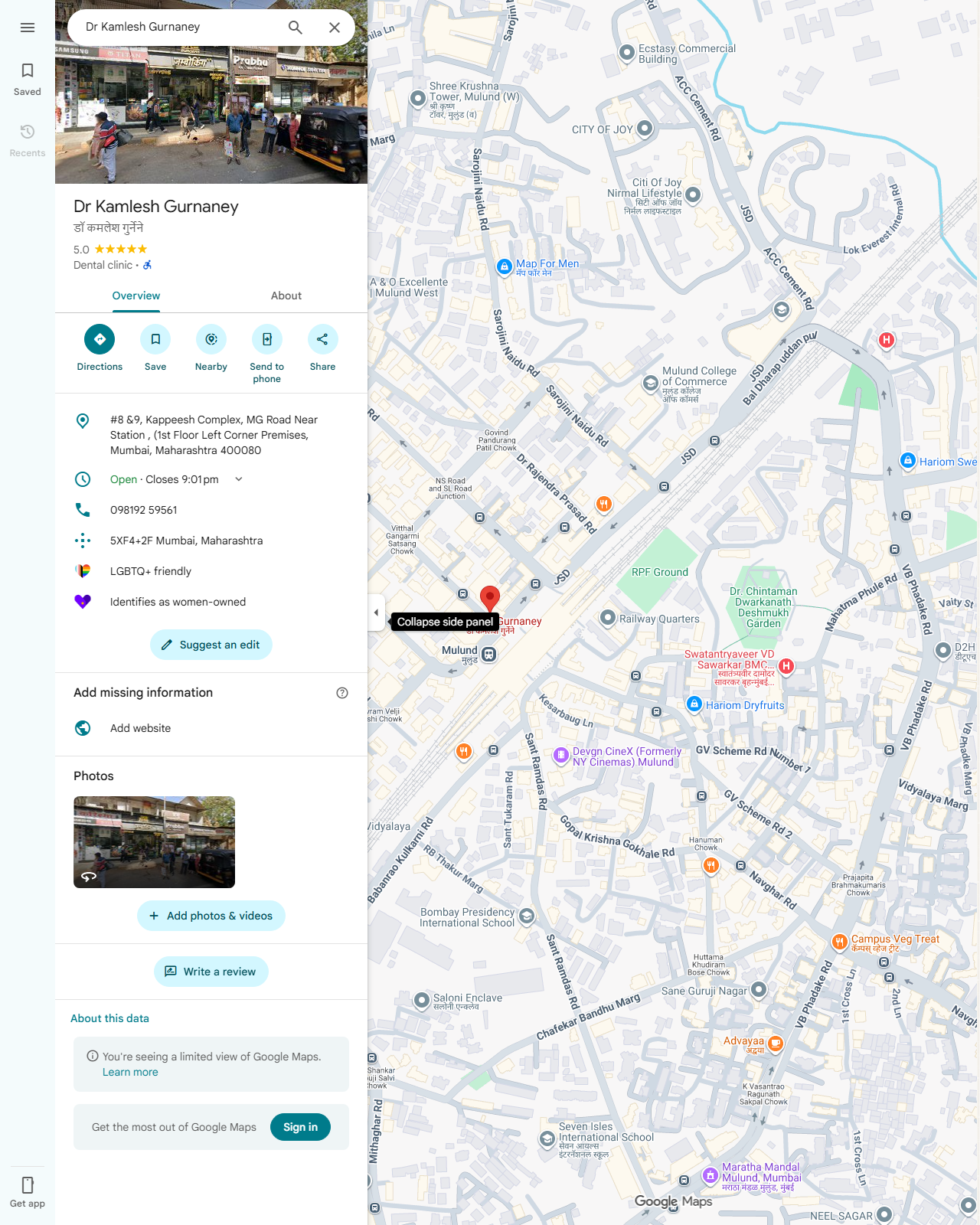980x1225 pixels.
Task: Click the Citi Of Joy Nirmal Lifestyle pin
Action: click(694, 194)
